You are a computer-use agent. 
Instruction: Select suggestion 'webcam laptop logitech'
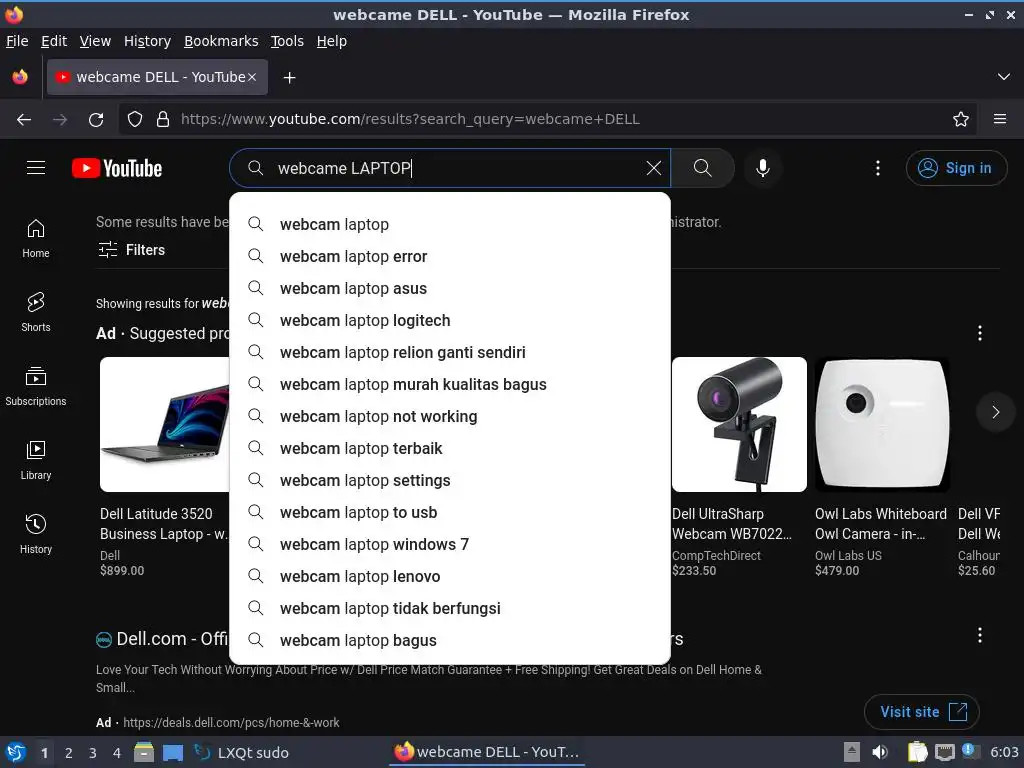450,320
